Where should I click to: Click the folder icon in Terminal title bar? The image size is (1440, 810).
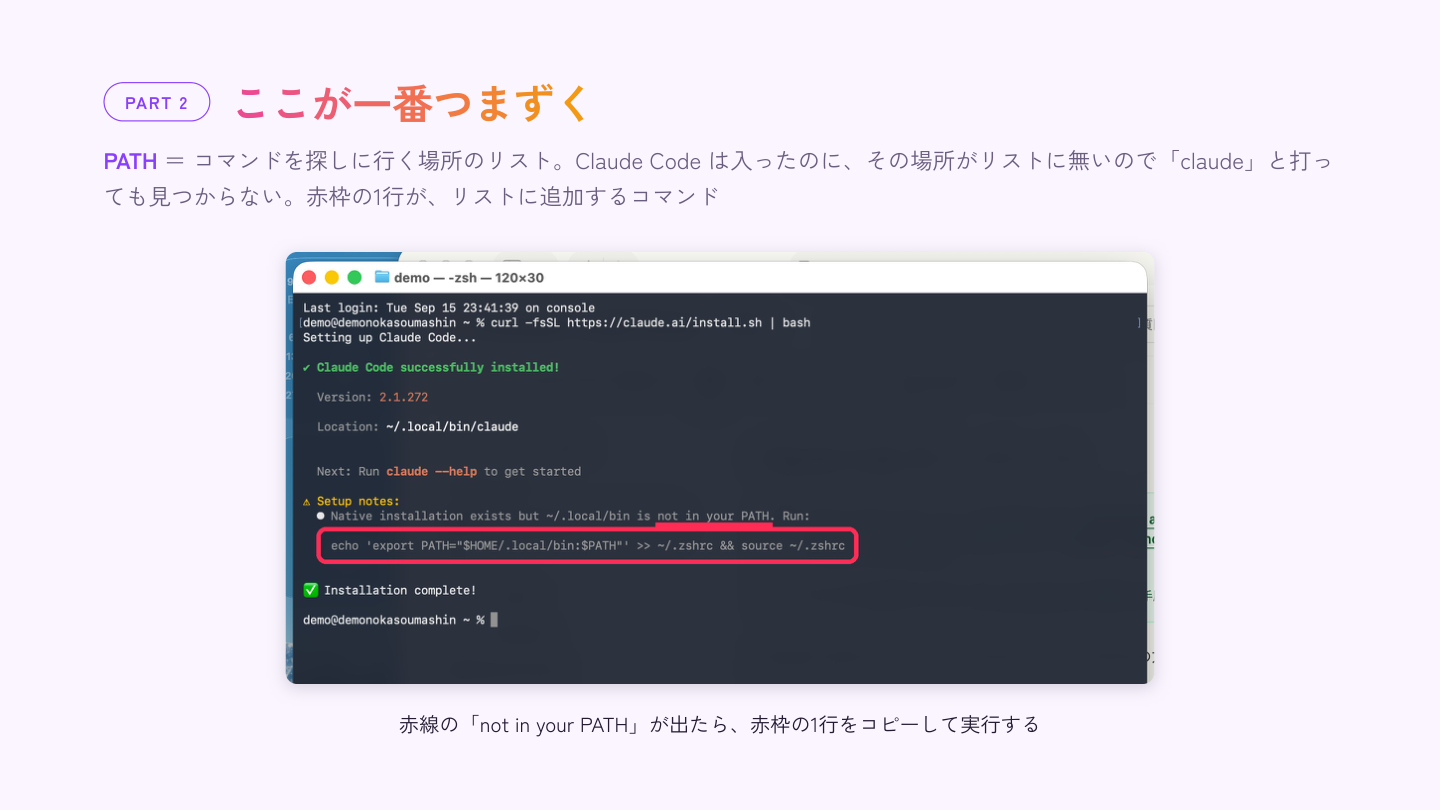click(382, 277)
